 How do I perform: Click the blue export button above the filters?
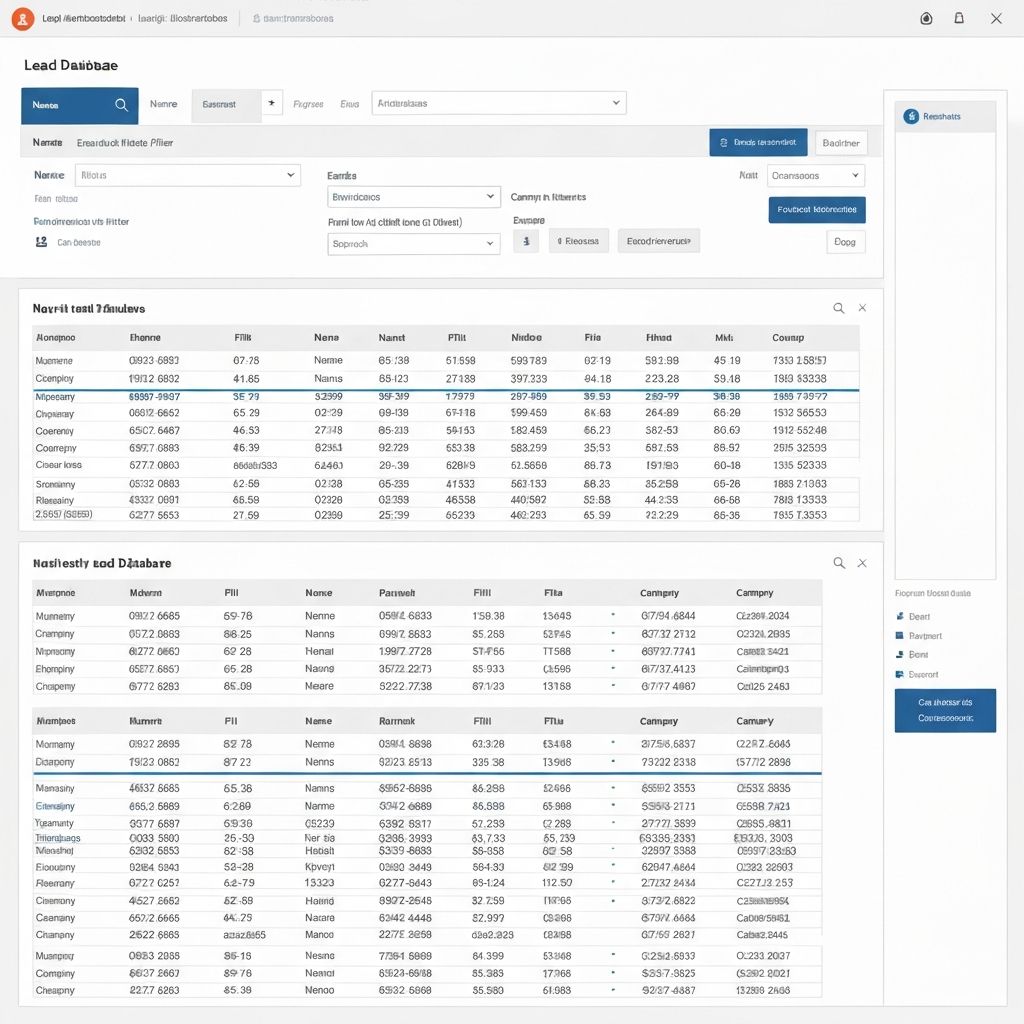pos(758,142)
